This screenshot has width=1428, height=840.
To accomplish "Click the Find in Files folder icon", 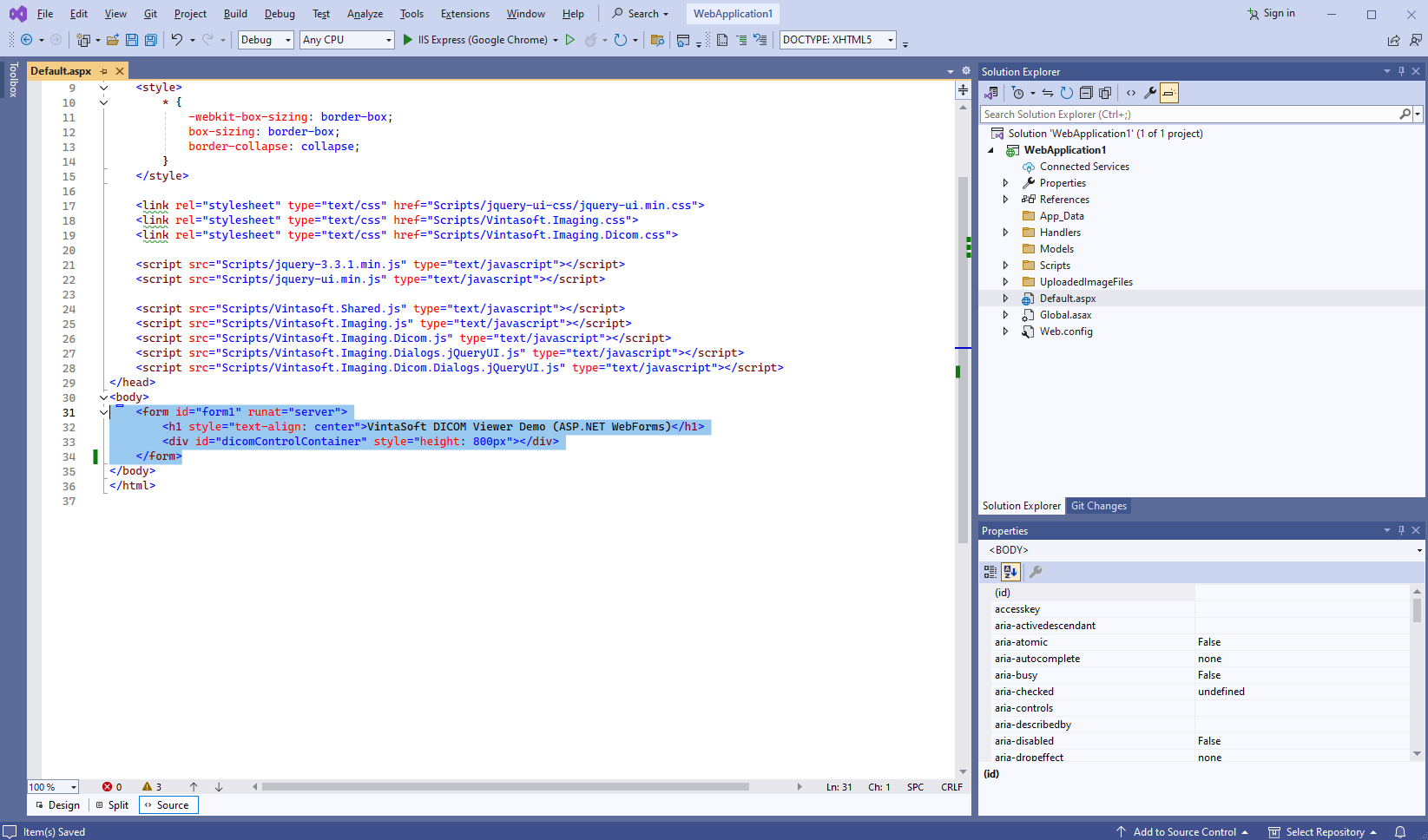I will [x=657, y=40].
